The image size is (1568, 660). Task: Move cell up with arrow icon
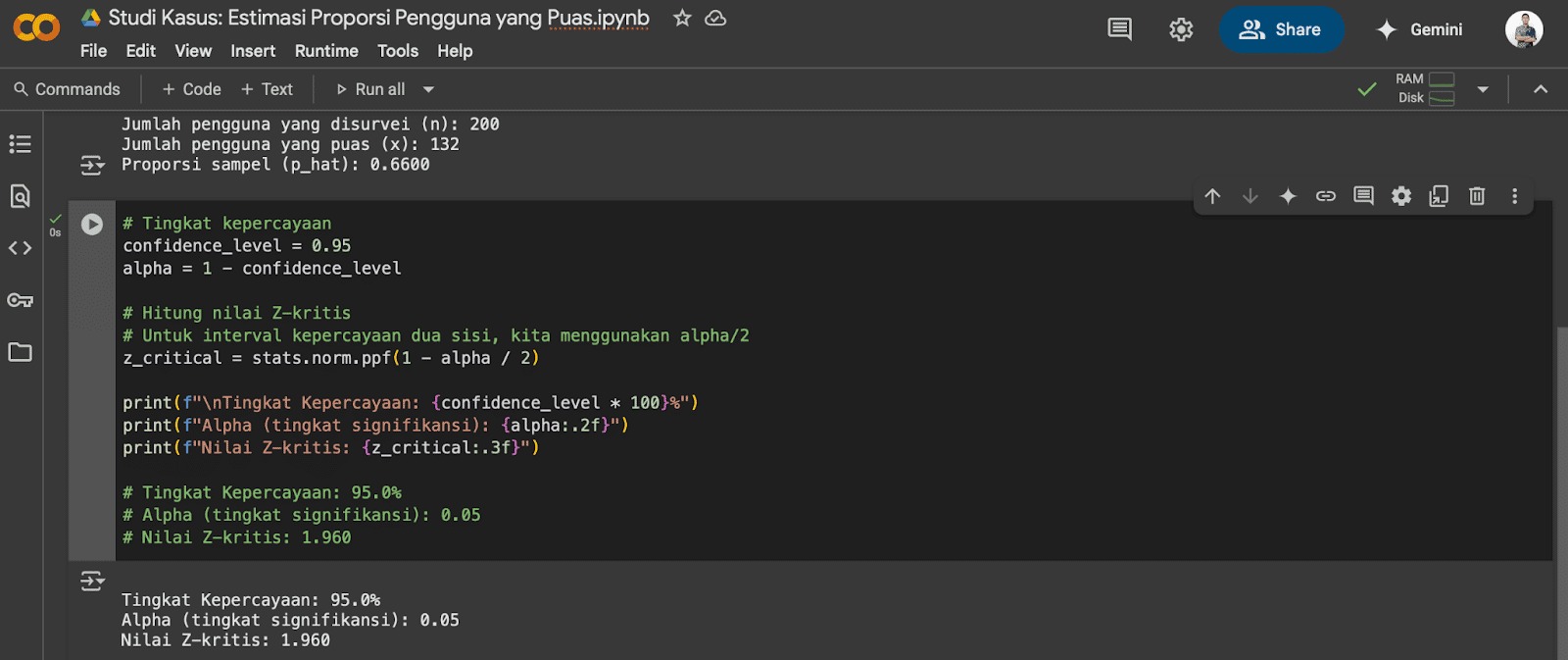(x=1212, y=196)
